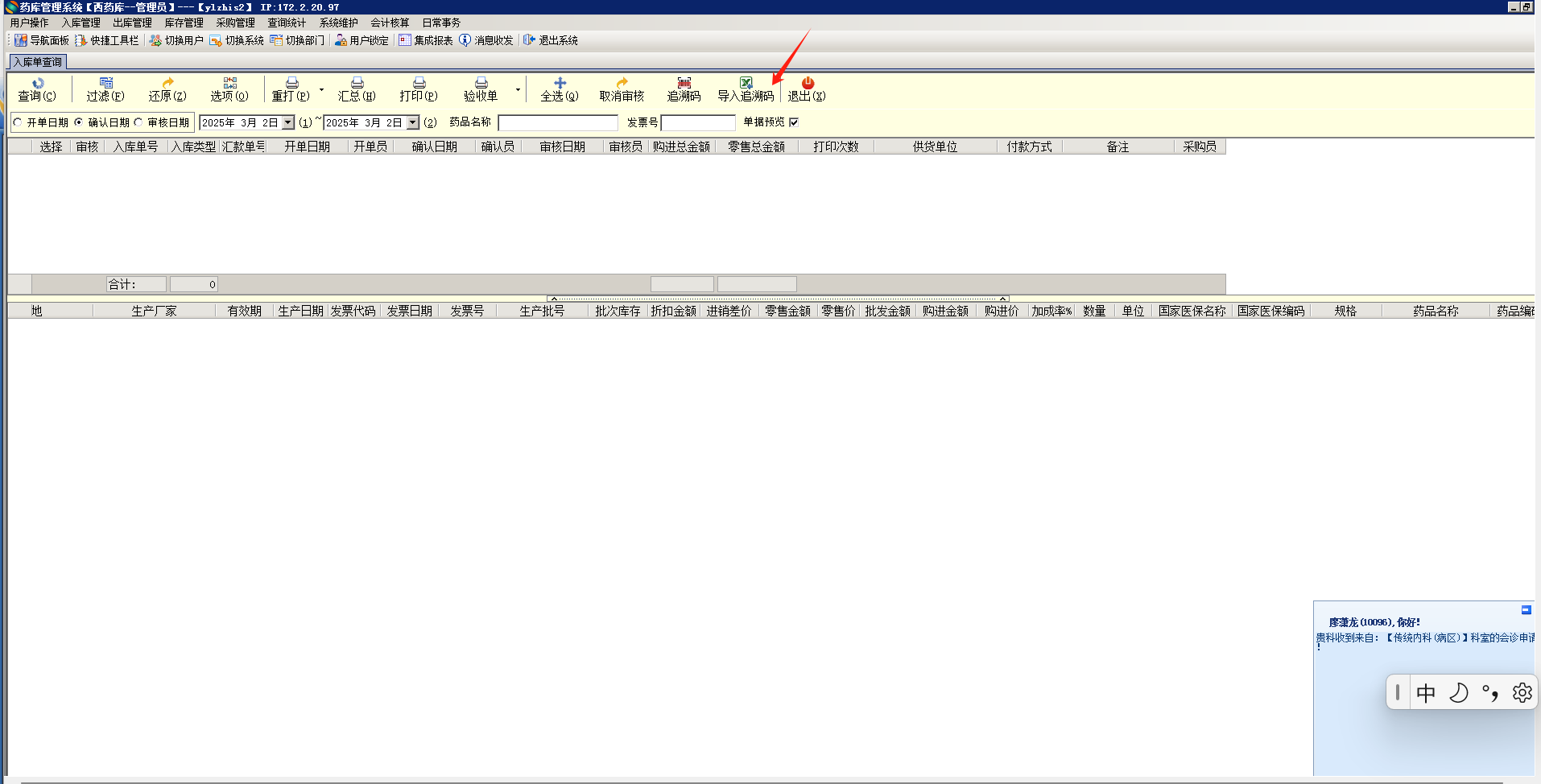Screen dimensions: 1541x784
Task: Click the 合计 total count field
Action: pos(193,284)
